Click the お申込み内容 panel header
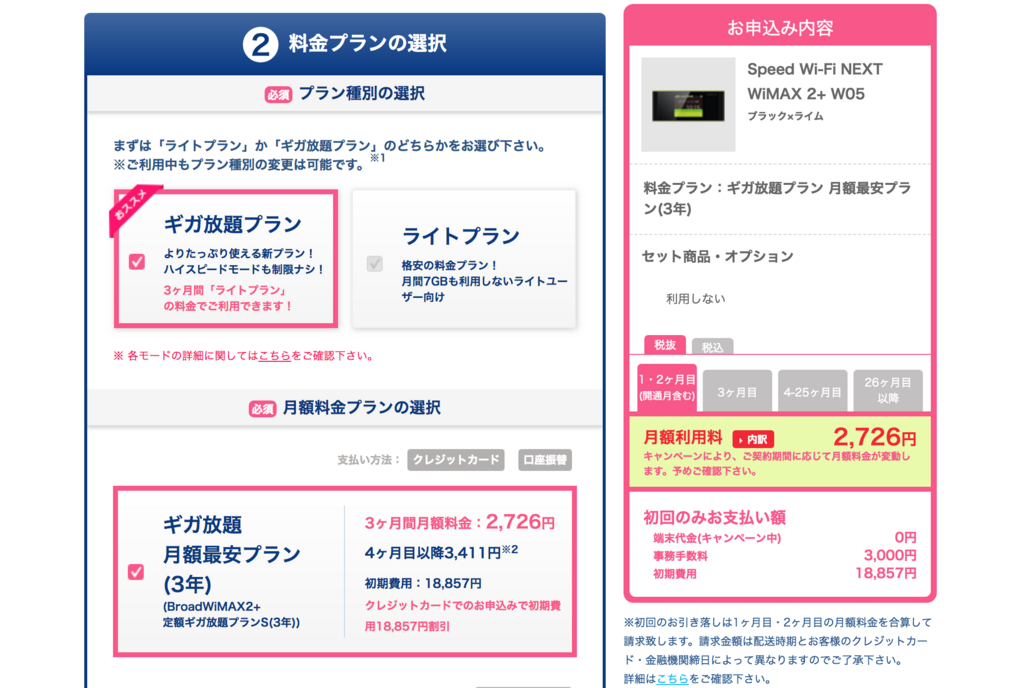The image size is (1024, 688). pyautogui.click(x=780, y=28)
